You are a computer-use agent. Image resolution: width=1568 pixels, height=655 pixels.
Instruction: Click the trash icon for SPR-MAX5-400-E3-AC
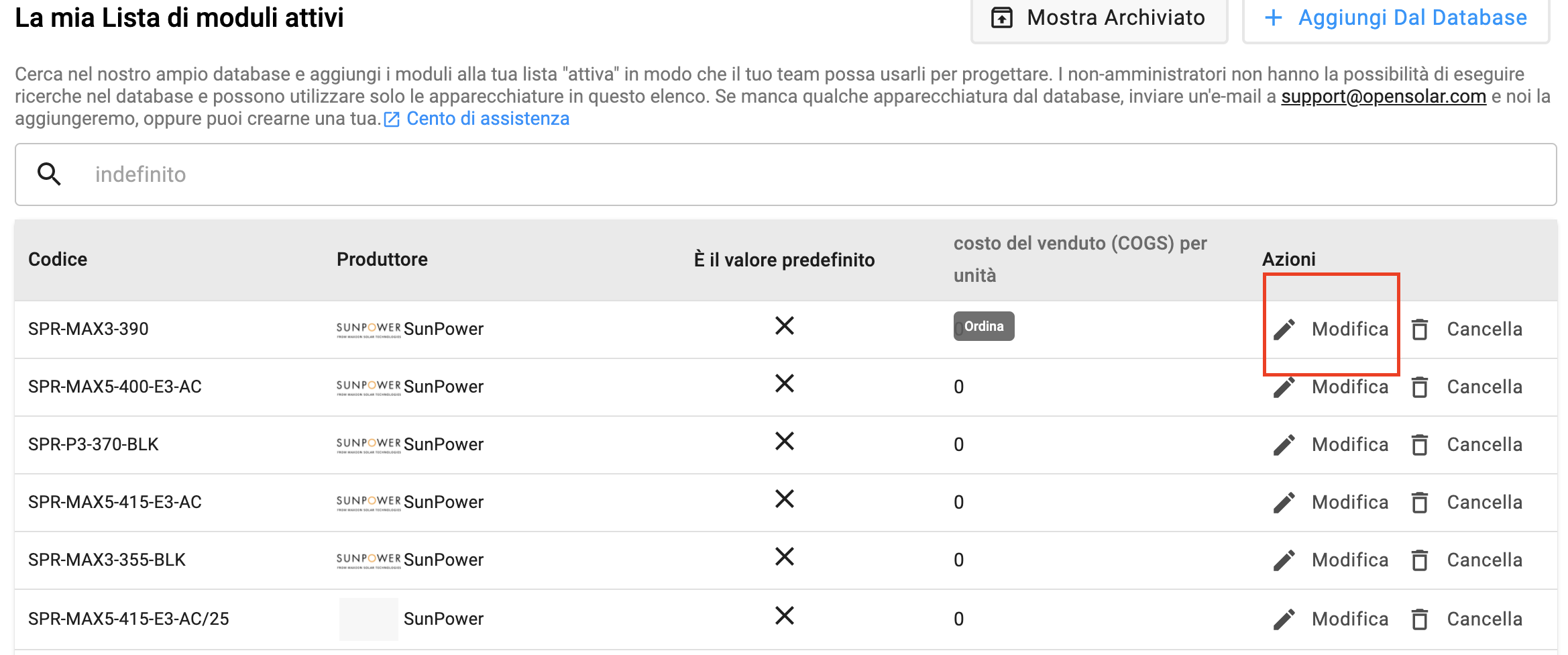click(x=1420, y=387)
